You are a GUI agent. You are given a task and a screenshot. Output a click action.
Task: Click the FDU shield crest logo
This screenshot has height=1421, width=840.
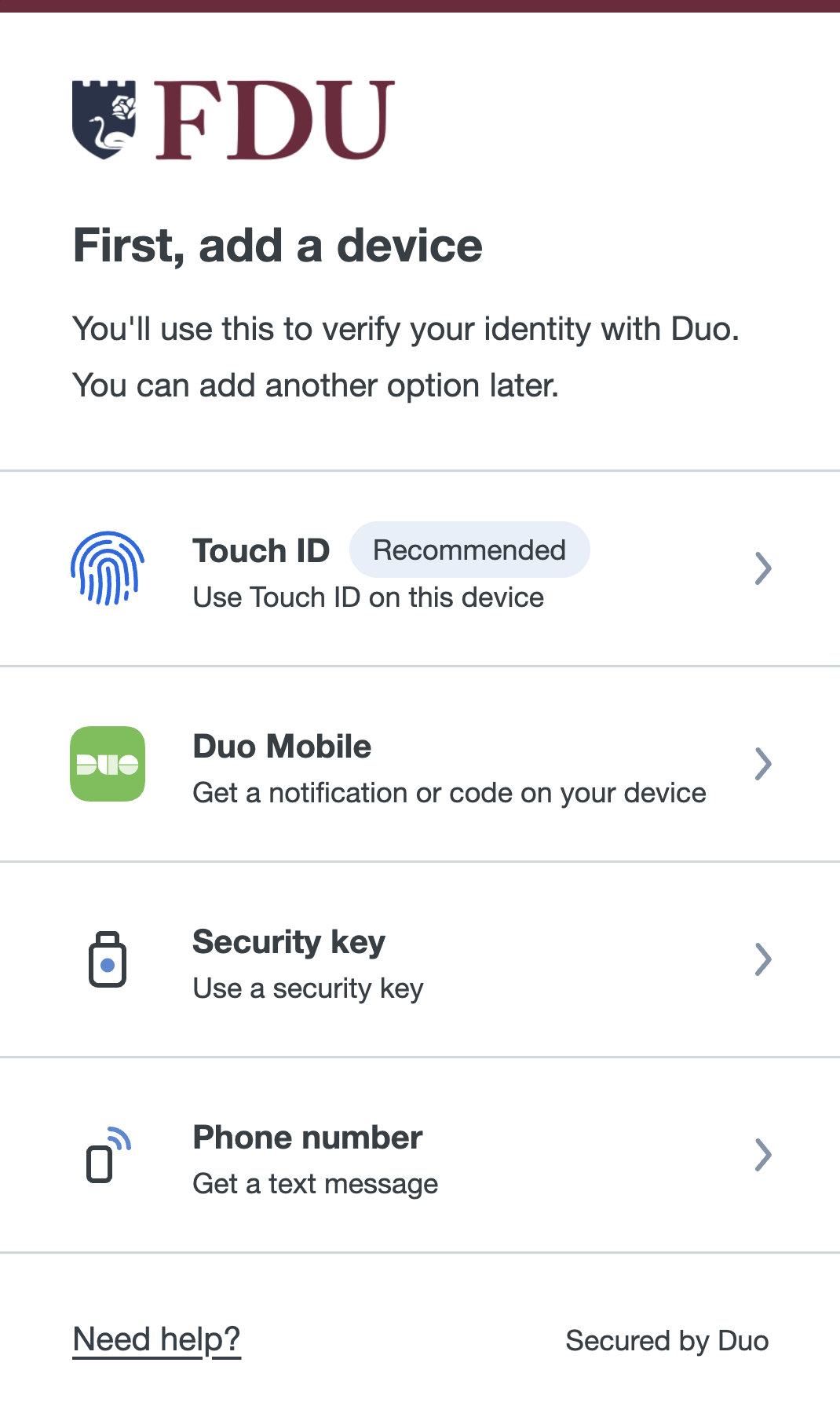click(x=104, y=119)
